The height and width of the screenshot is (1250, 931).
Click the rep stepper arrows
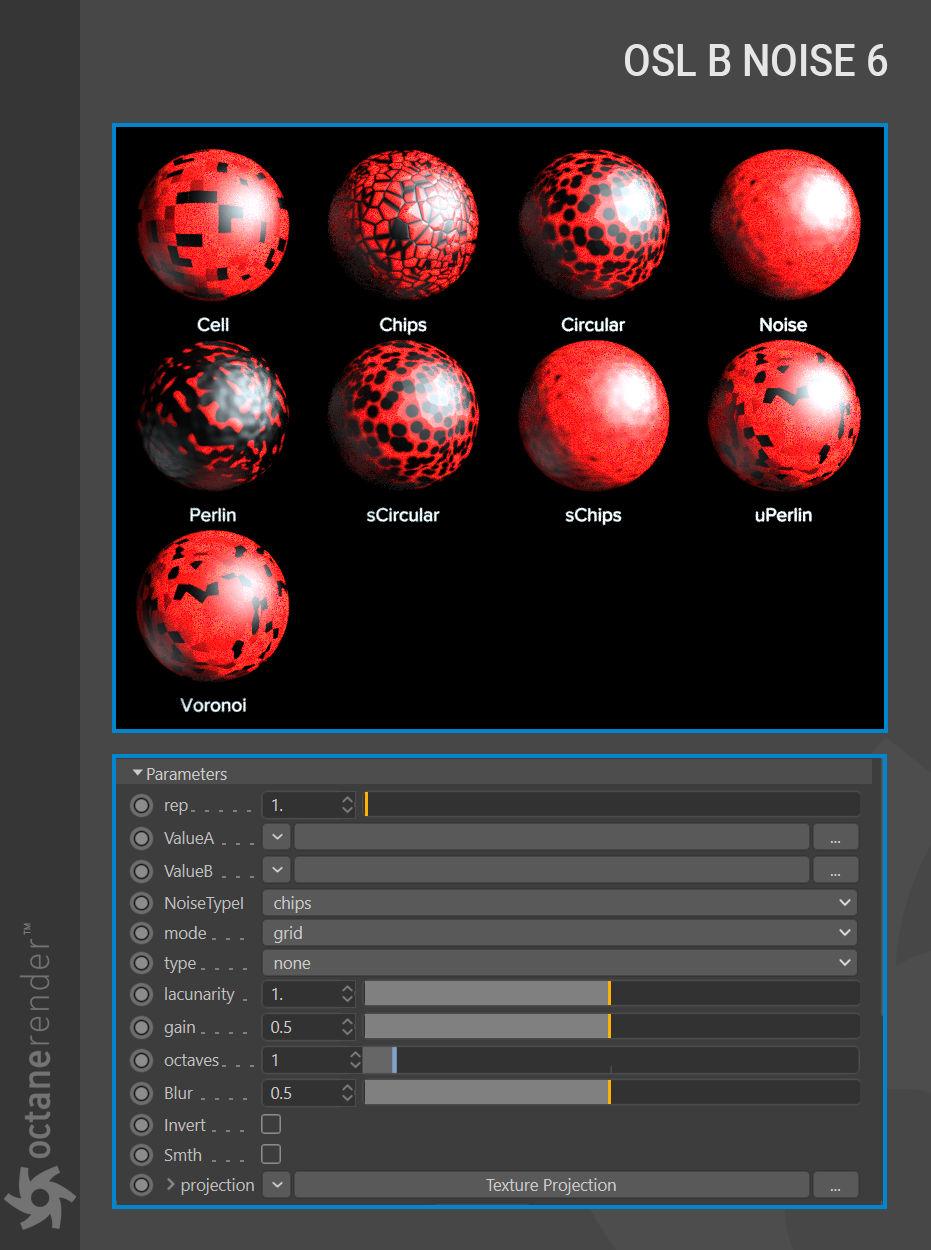(347, 804)
